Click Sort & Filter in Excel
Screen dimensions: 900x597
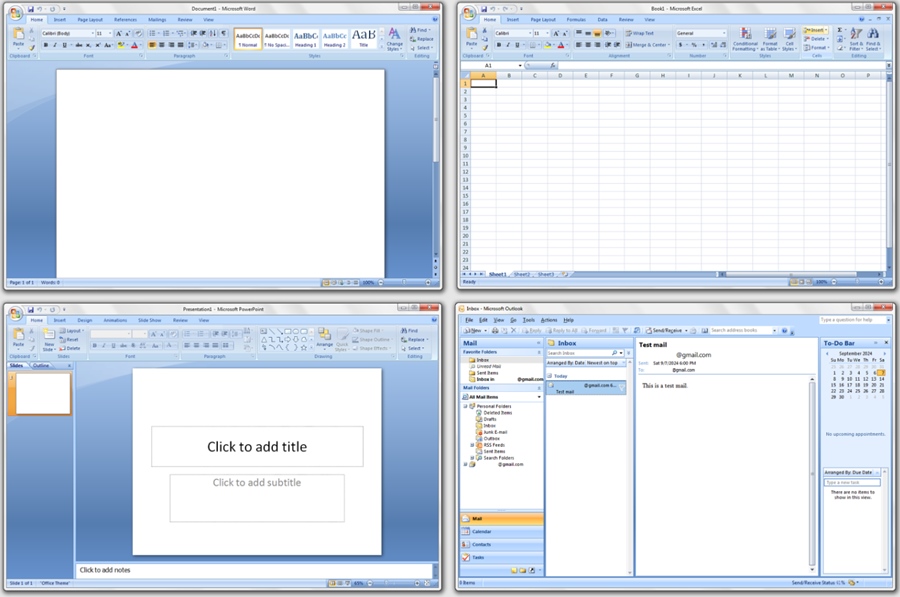point(856,39)
